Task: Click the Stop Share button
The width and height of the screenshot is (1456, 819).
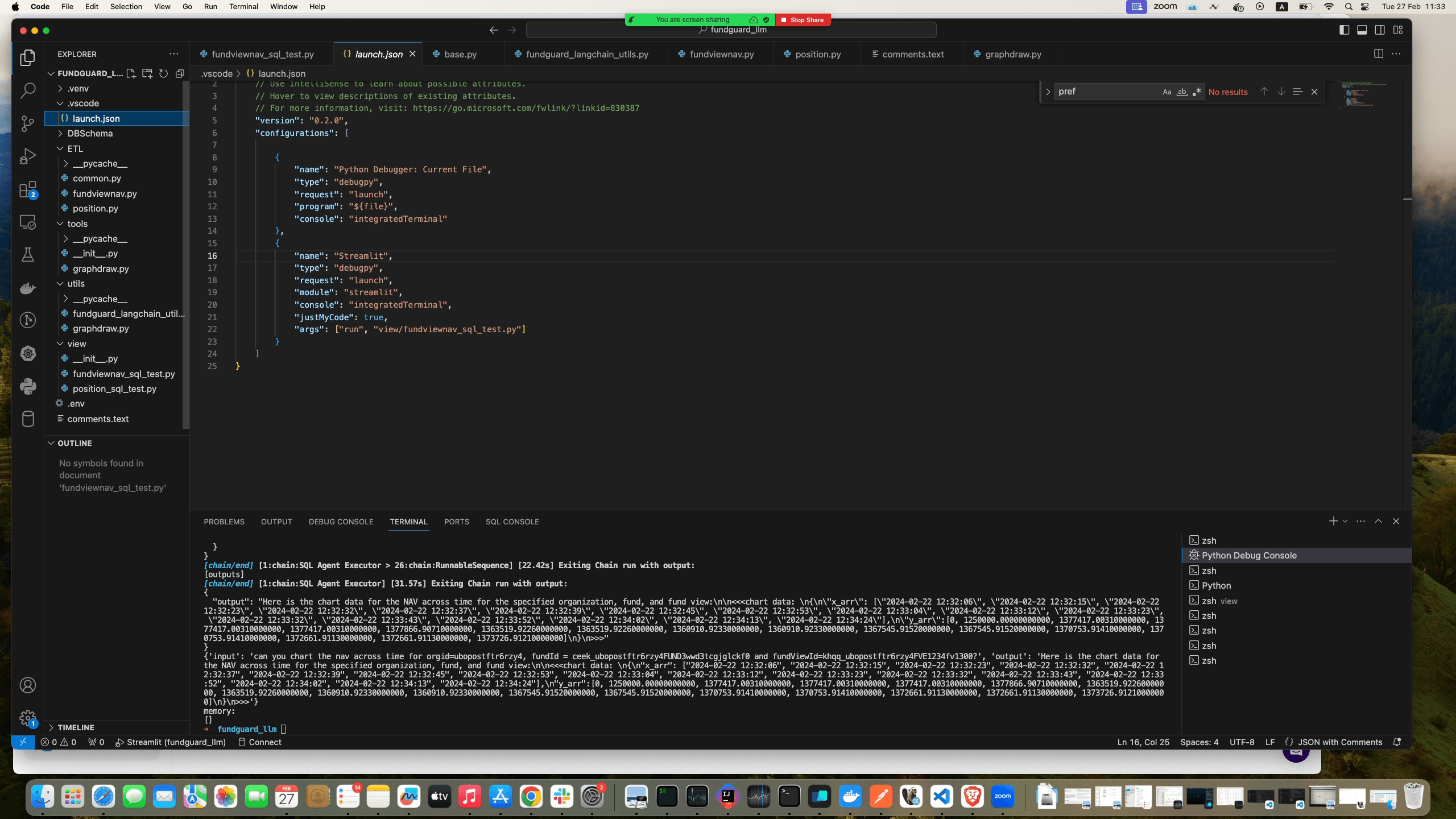Action: click(803, 20)
